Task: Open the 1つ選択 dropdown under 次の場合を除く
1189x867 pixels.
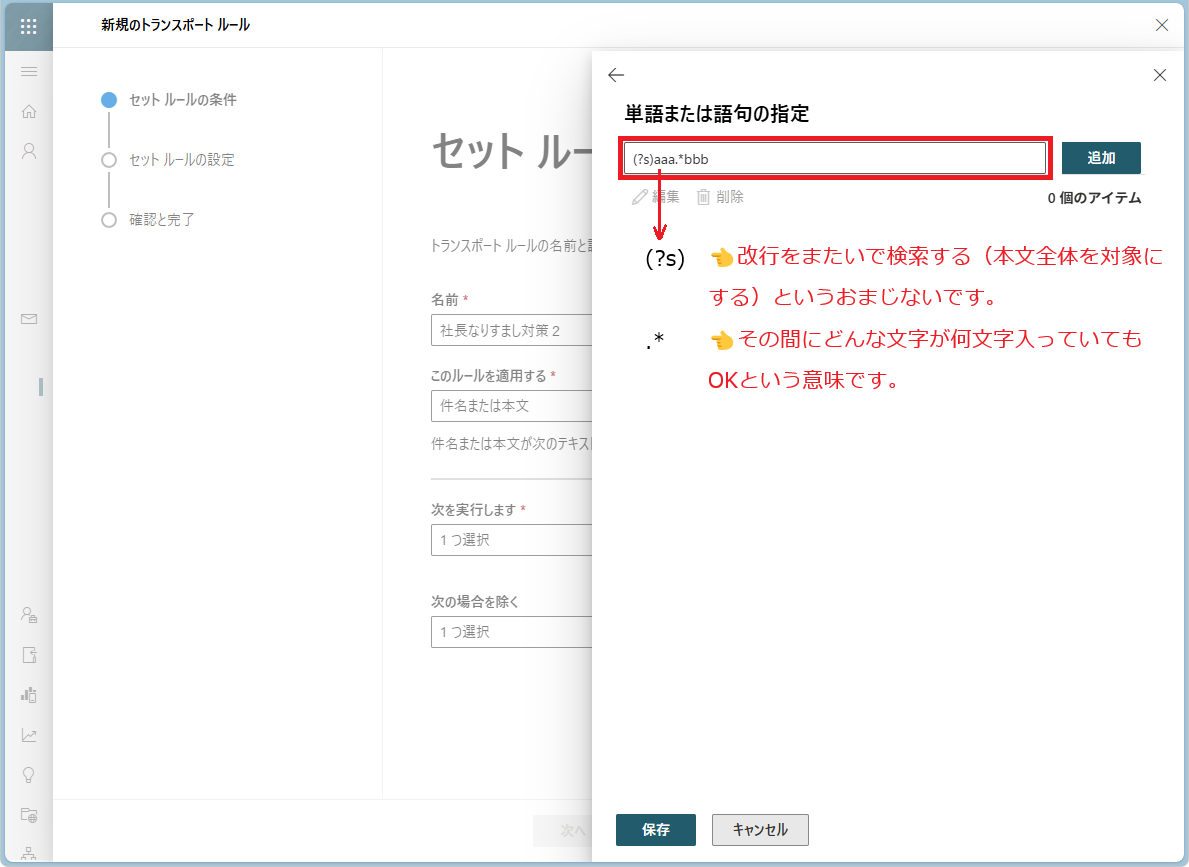Action: pos(511,632)
